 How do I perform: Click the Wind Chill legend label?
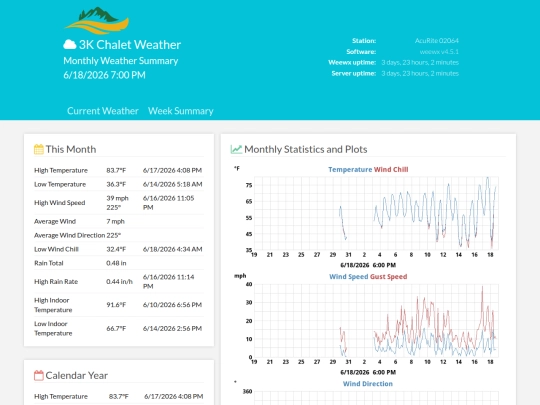(391, 169)
